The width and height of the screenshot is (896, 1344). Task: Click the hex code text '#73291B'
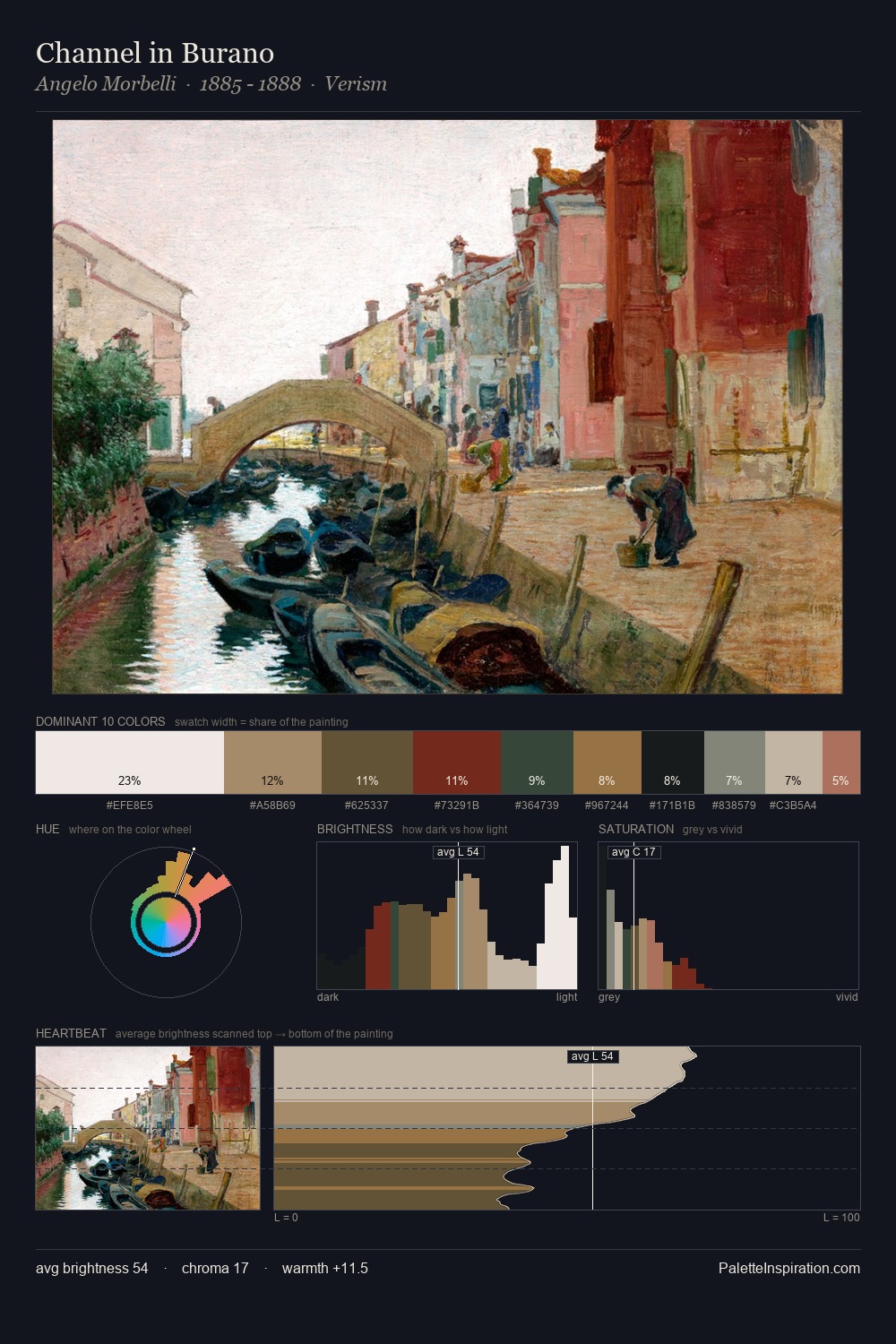tap(457, 806)
